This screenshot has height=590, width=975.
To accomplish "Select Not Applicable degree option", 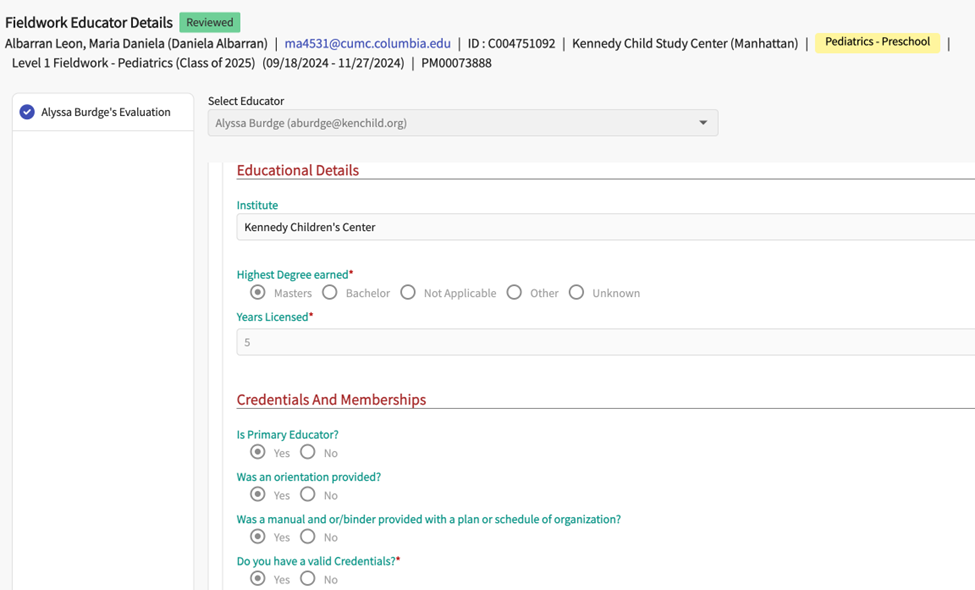I will [x=408, y=293].
